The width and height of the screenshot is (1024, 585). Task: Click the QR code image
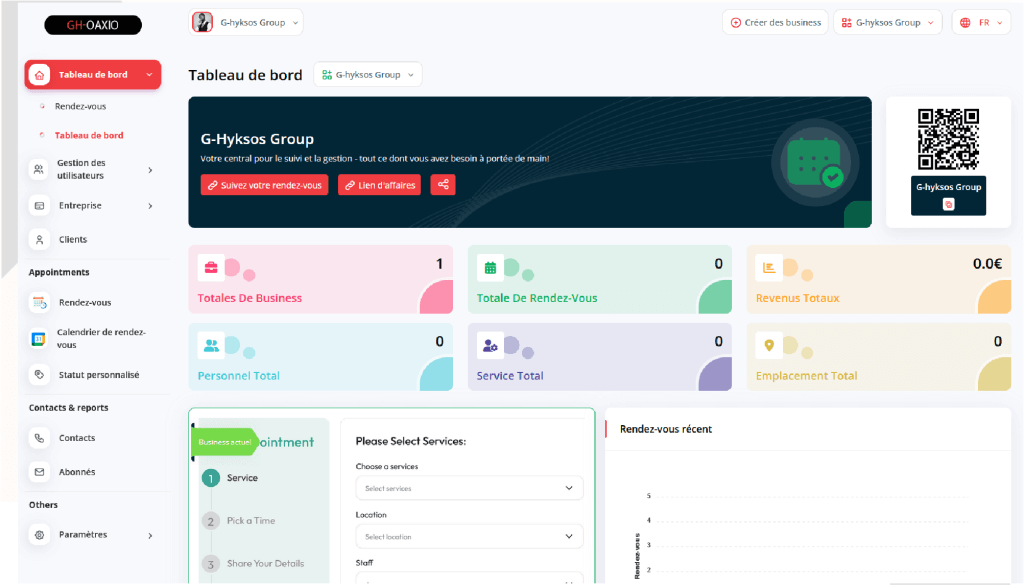pyautogui.click(x=948, y=140)
